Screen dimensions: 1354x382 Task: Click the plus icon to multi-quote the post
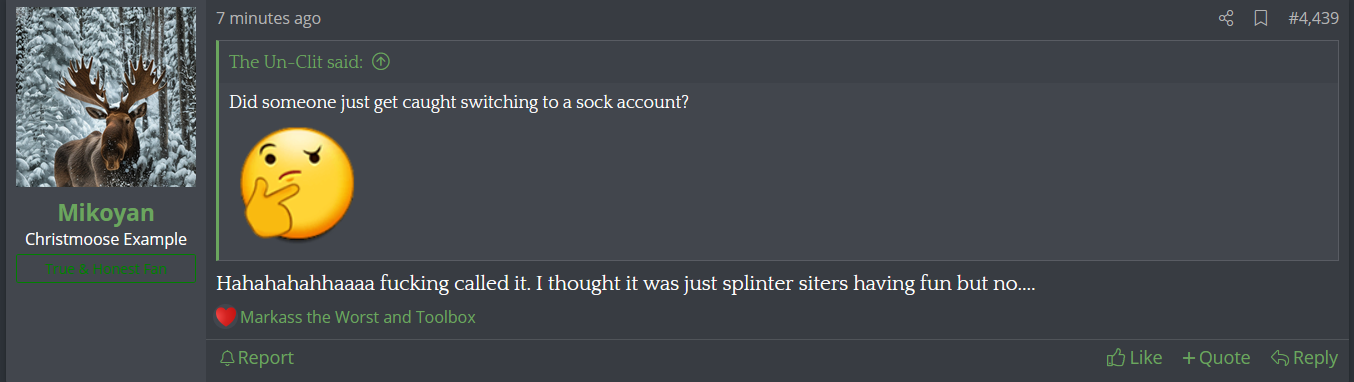1188,358
